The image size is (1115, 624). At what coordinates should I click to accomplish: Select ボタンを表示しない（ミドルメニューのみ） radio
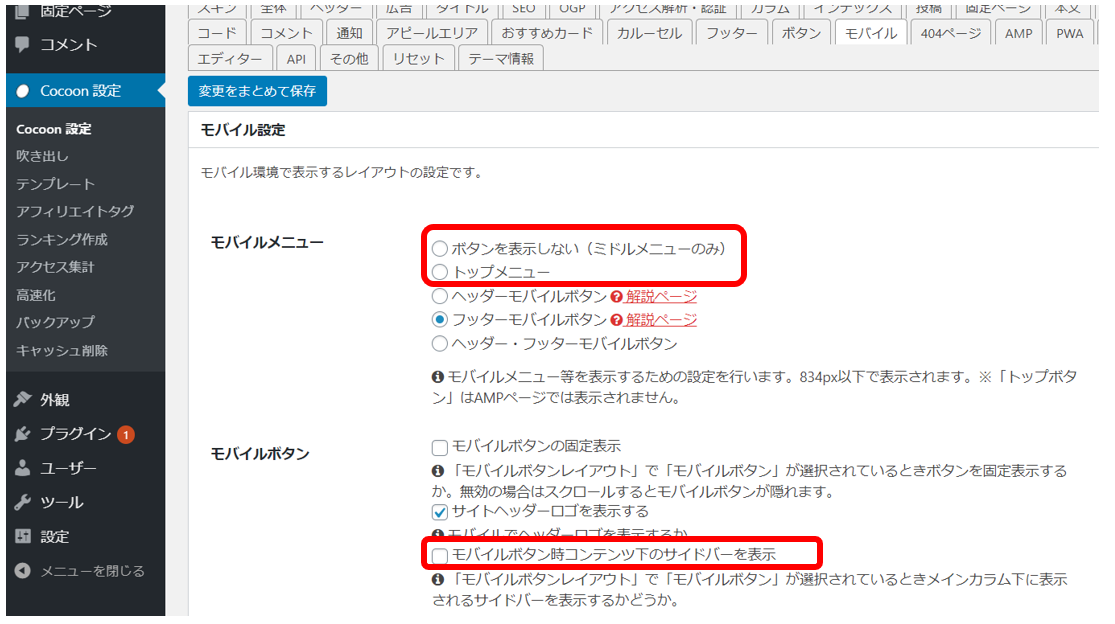tap(439, 249)
